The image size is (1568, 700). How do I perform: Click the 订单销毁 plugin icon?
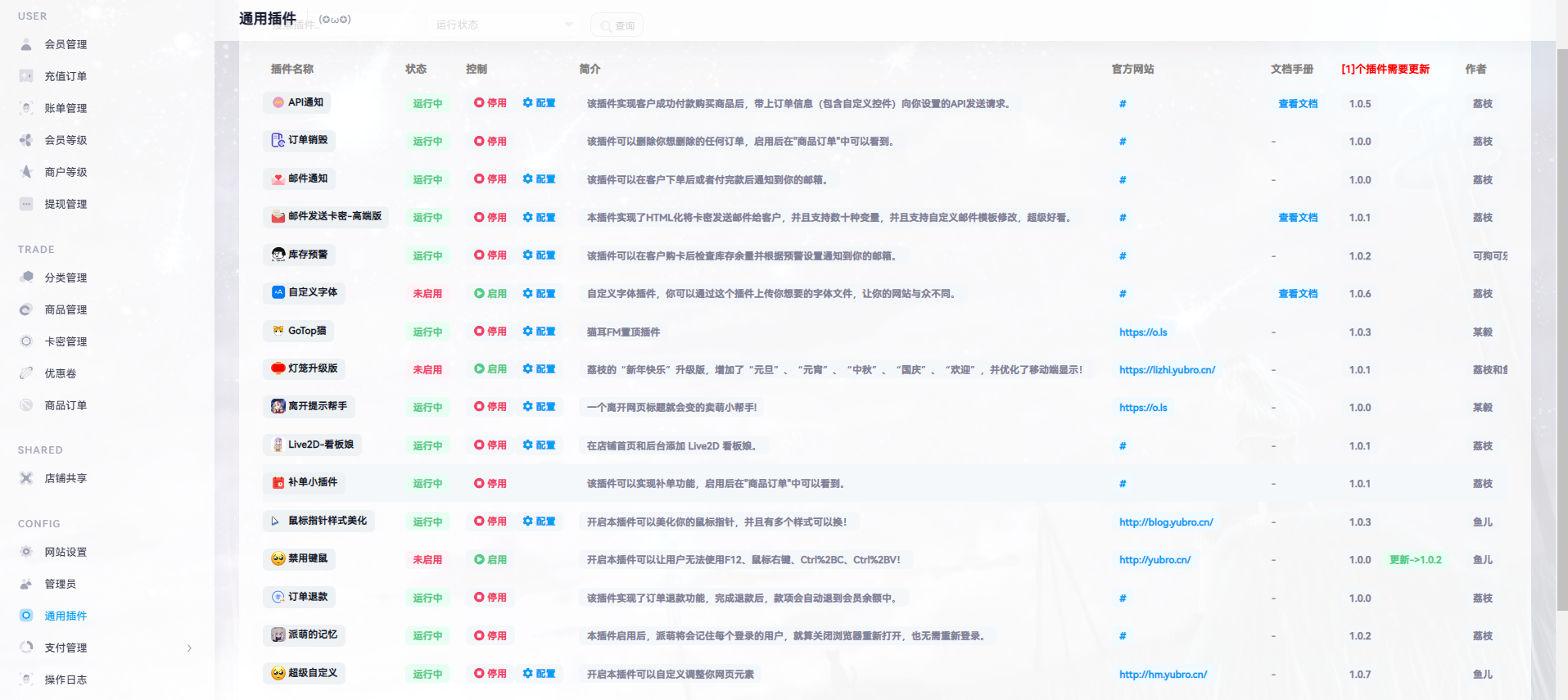click(278, 140)
